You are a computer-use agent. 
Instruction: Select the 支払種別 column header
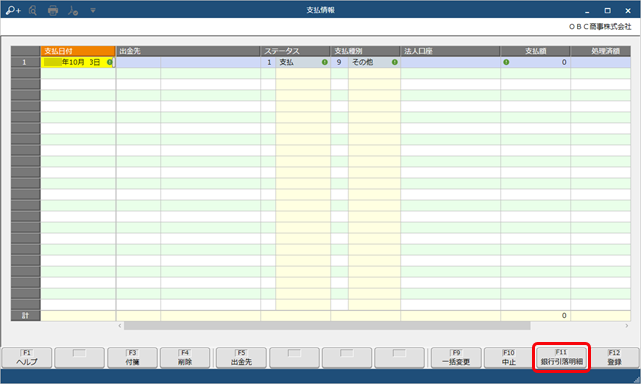365,51
